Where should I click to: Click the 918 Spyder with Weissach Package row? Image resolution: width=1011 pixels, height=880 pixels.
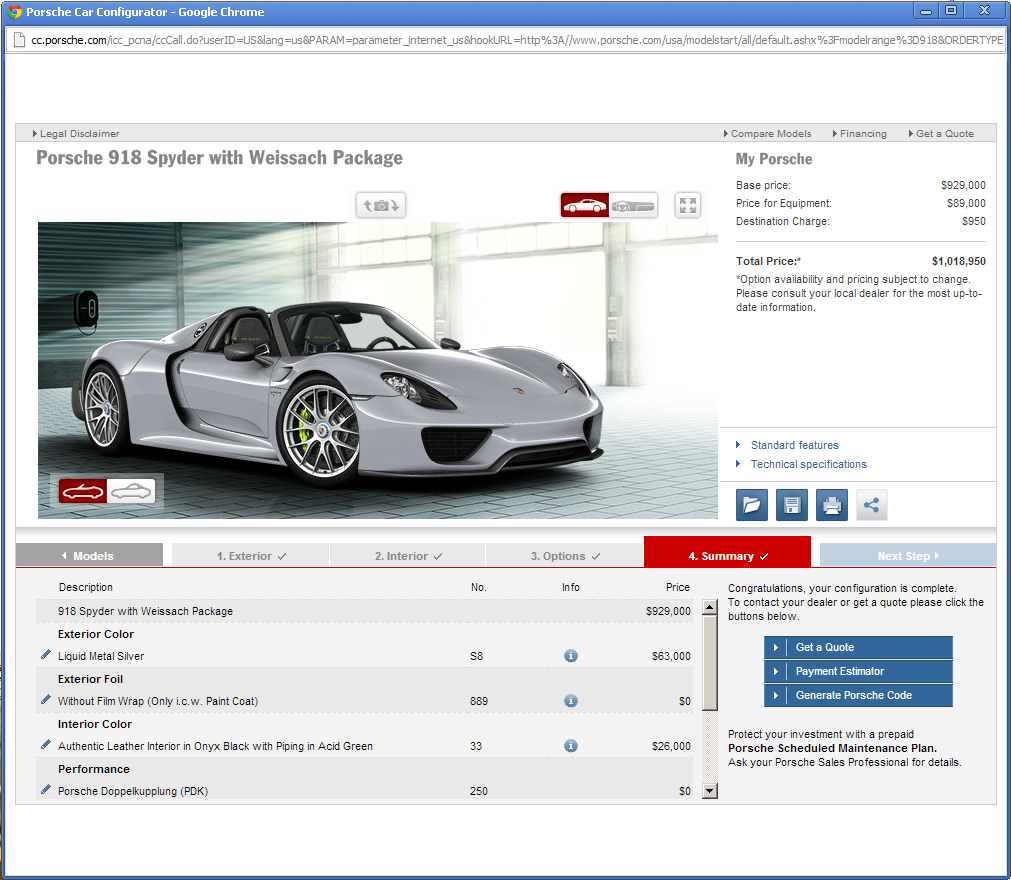(x=364, y=611)
